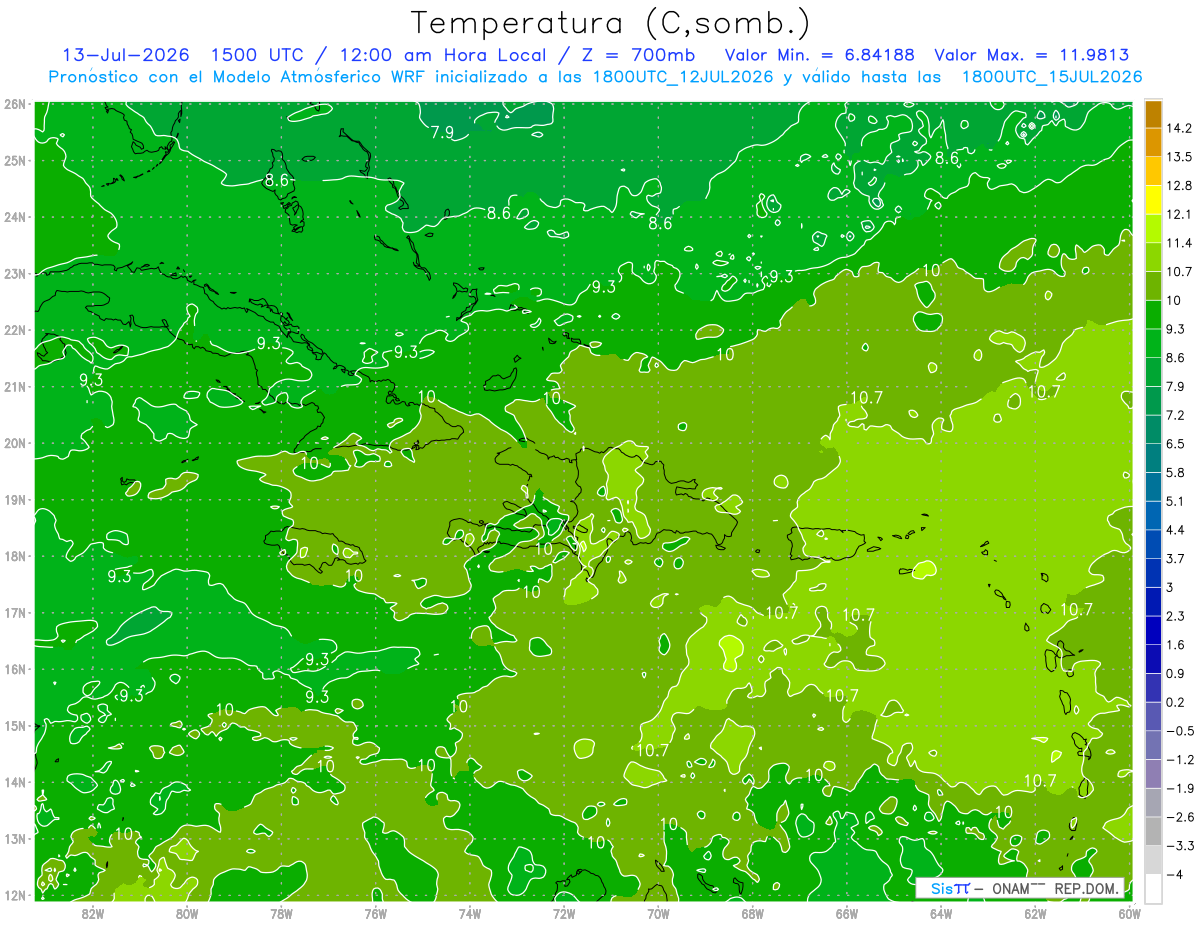Image resolution: width=1200 pixels, height=927 pixels.
Task: Click the "76W" longitude axis label
Action: (x=375, y=913)
